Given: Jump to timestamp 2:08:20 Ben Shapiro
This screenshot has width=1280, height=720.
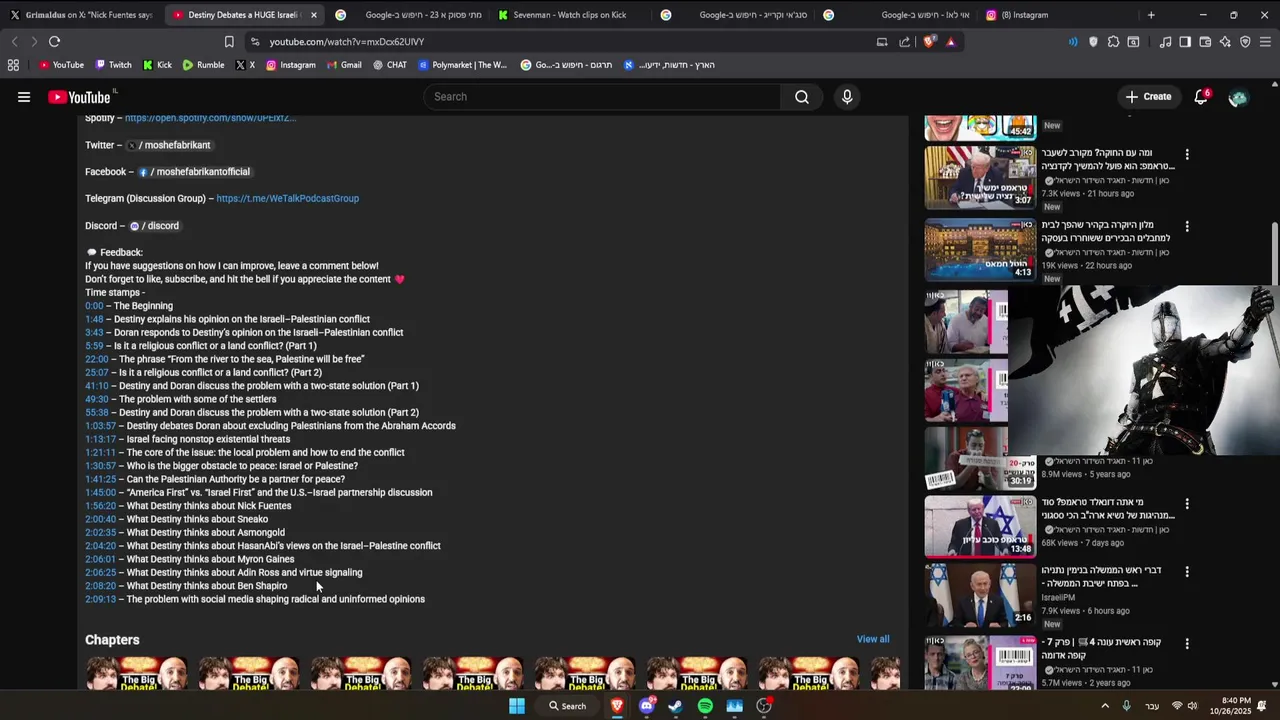Looking at the screenshot, I should pyautogui.click(x=100, y=586).
